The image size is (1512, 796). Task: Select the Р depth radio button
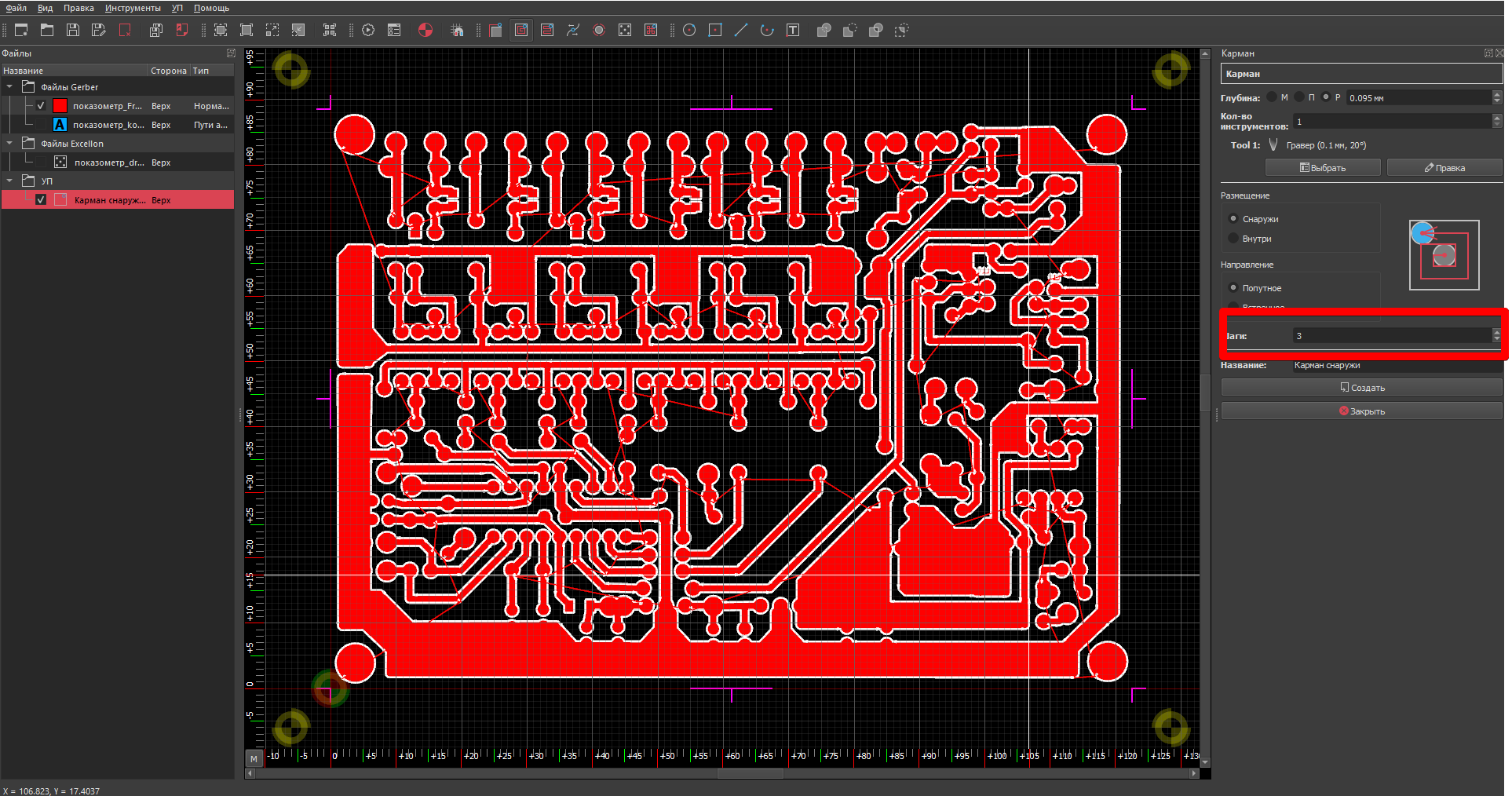(1326, 97)
